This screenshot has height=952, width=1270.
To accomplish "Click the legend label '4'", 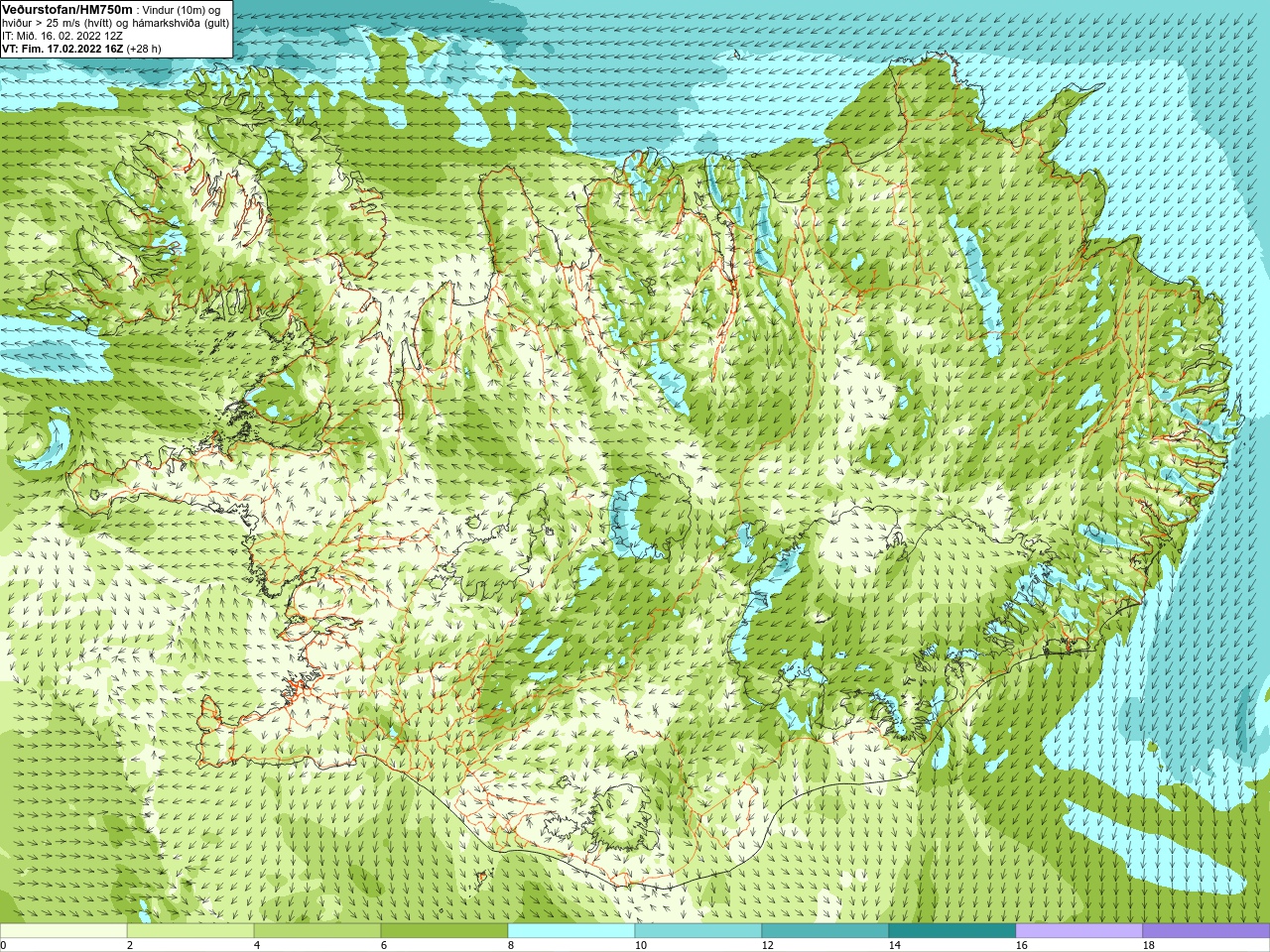I will [257, 945].
